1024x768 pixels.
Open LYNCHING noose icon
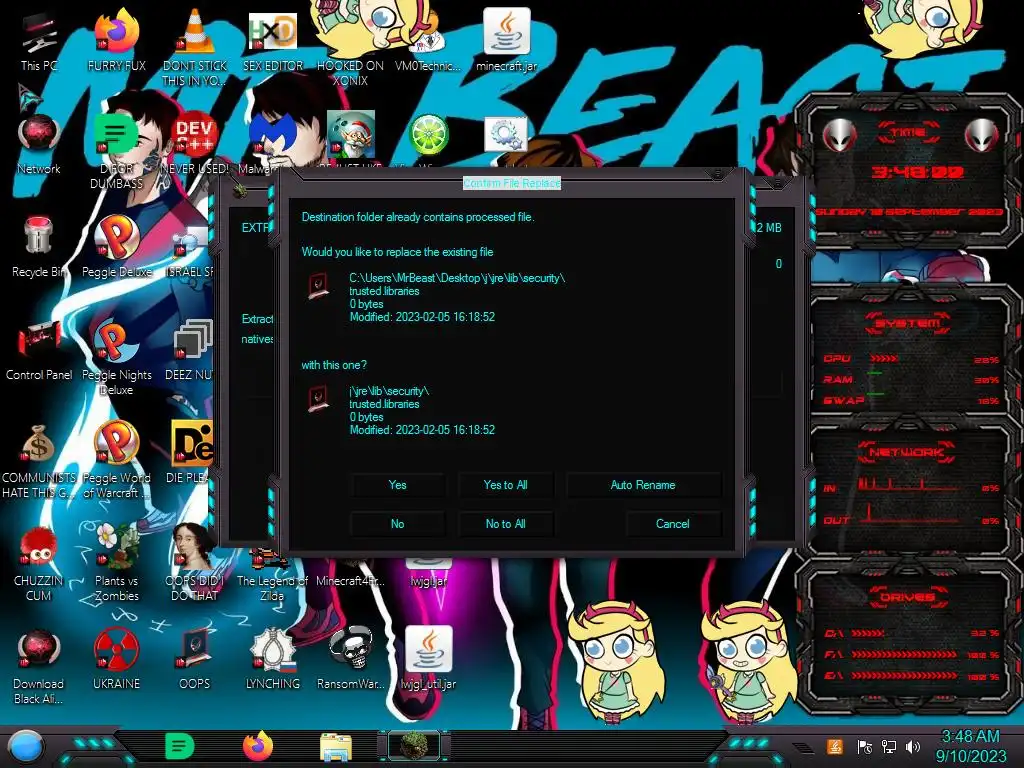[x=273, y=658]
